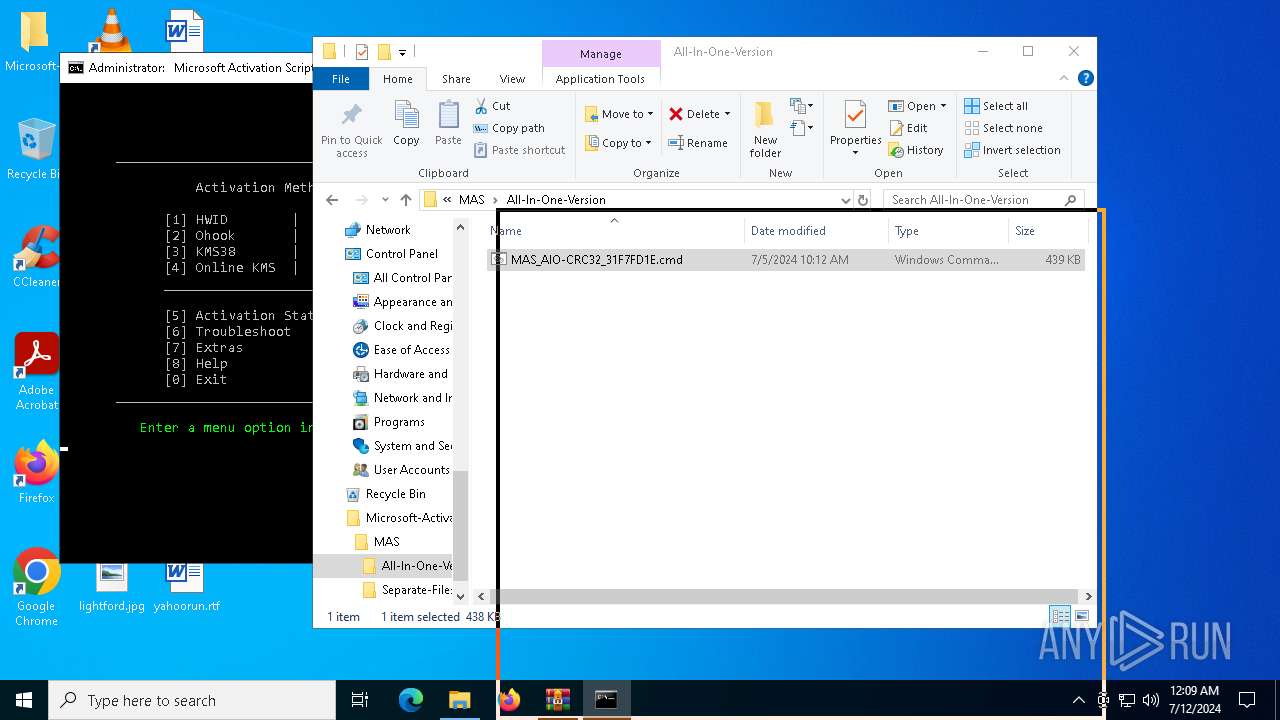Click the volume icon in system tray
Image resolution: width=1280 pixels, height=720 pixels.
point(1150,700)
